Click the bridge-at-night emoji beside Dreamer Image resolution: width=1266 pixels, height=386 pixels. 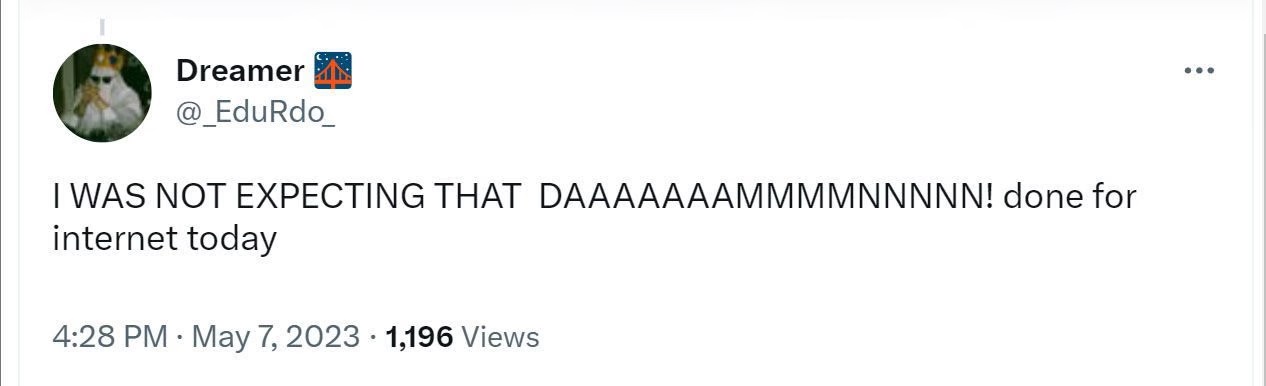333,71
